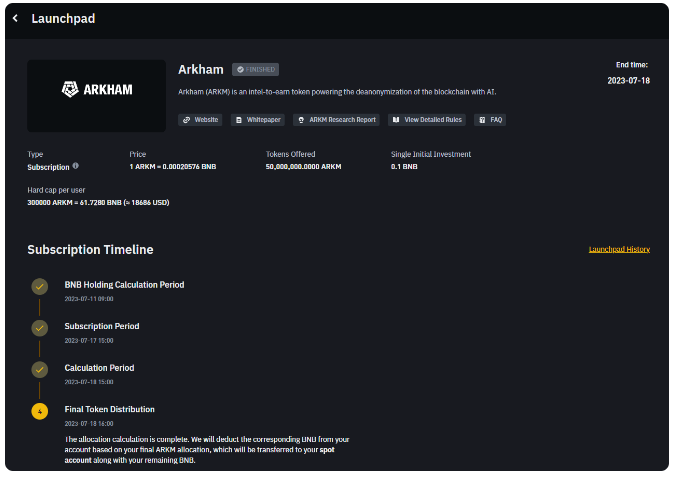Open the Whitepaper document
This screenshot has height=479, width=674.
click(257, 120)
